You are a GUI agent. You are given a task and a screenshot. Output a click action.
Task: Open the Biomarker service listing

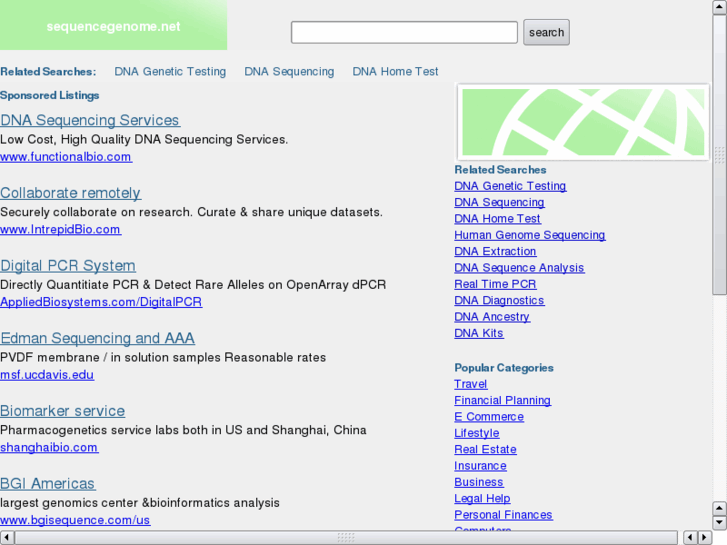[63, 411]
